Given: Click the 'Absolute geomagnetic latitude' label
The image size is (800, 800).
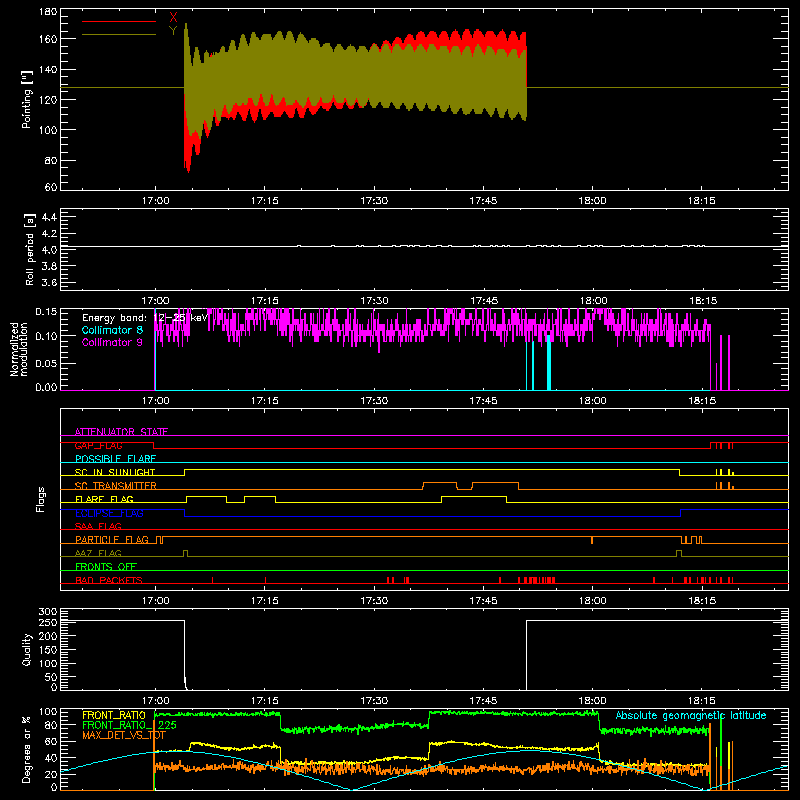Looking at the screenshot, I should 691,715.
